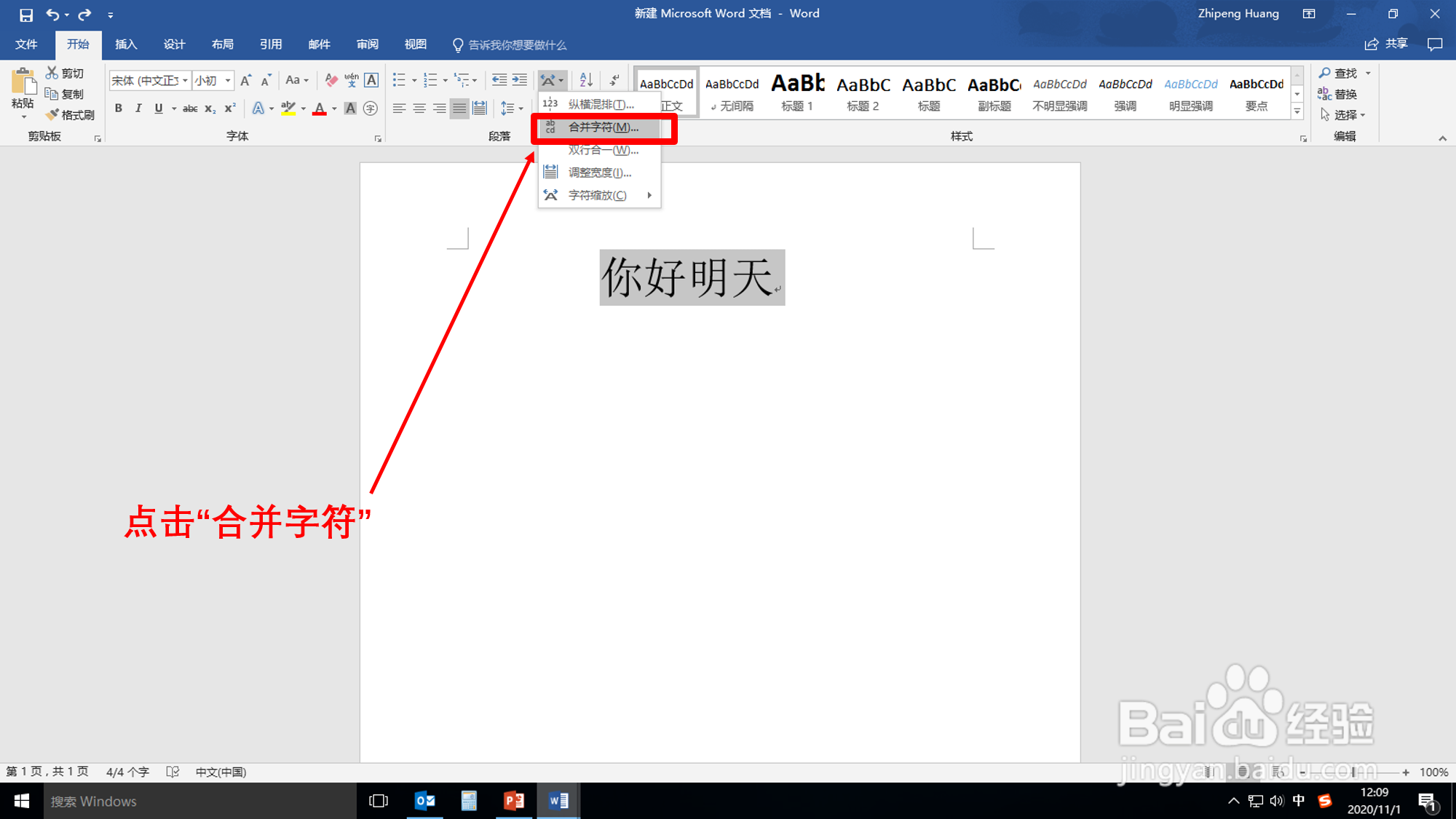
Task: Click the distributed alignment icon
Action: (480, 108)
